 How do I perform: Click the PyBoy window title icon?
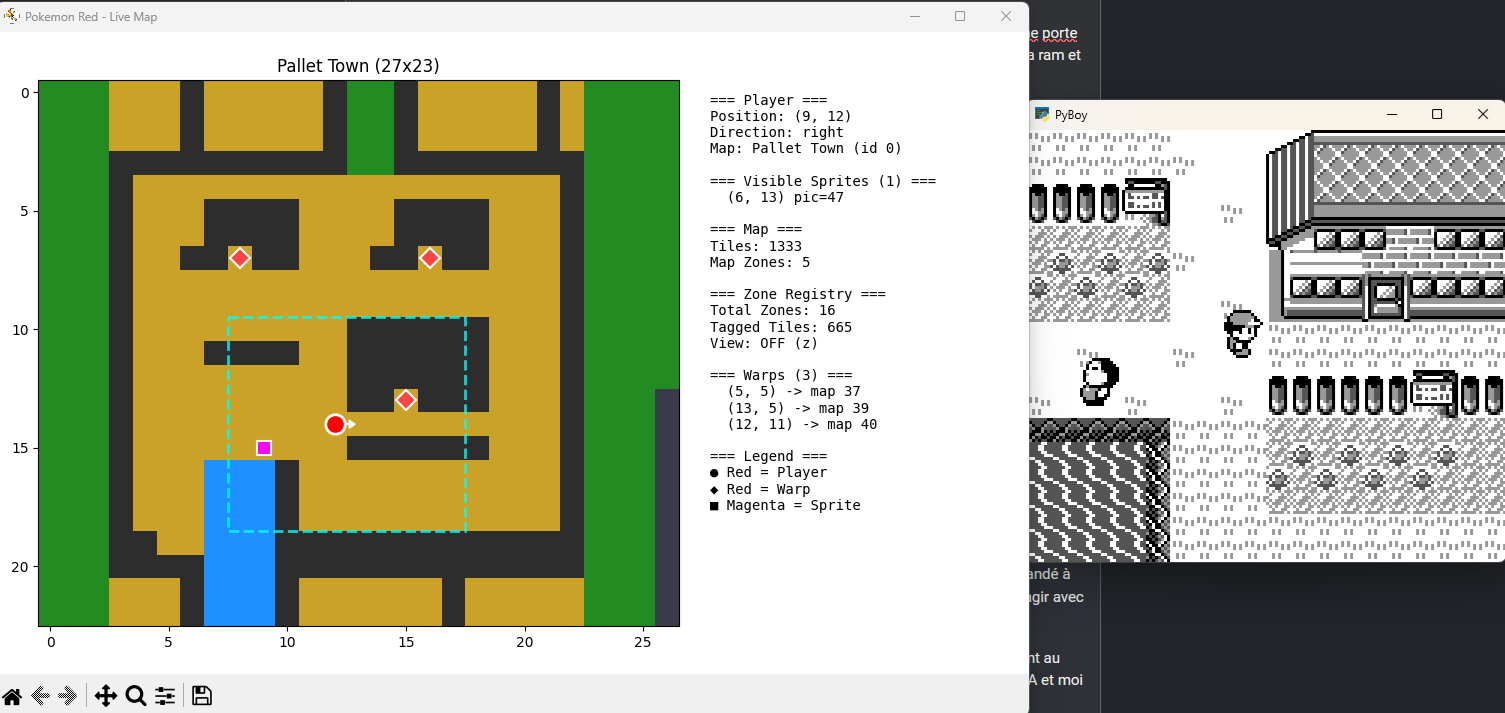coord(1042,115)
